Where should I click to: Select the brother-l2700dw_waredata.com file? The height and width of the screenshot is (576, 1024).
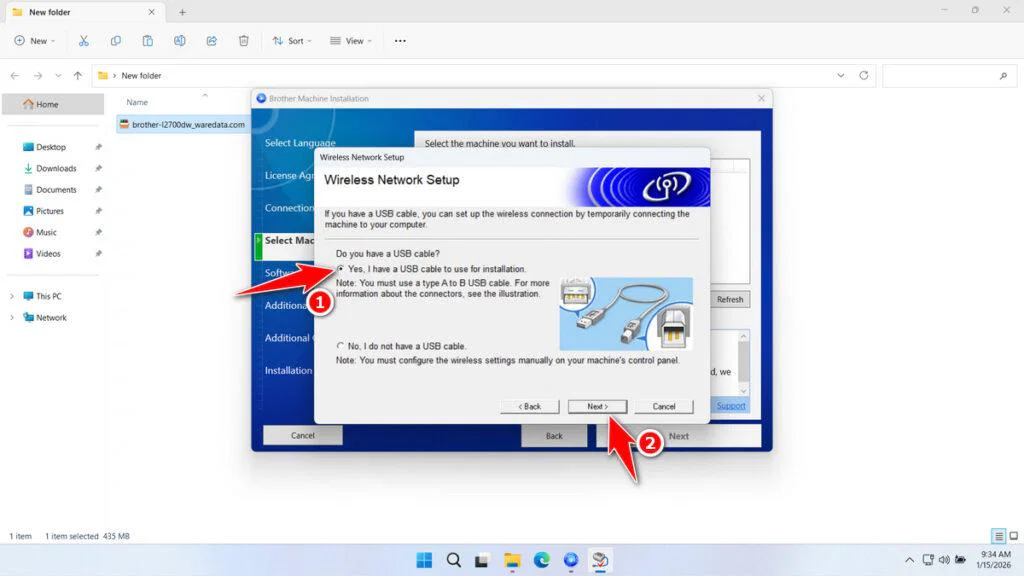pyautogui.click(x=186, y=124)
